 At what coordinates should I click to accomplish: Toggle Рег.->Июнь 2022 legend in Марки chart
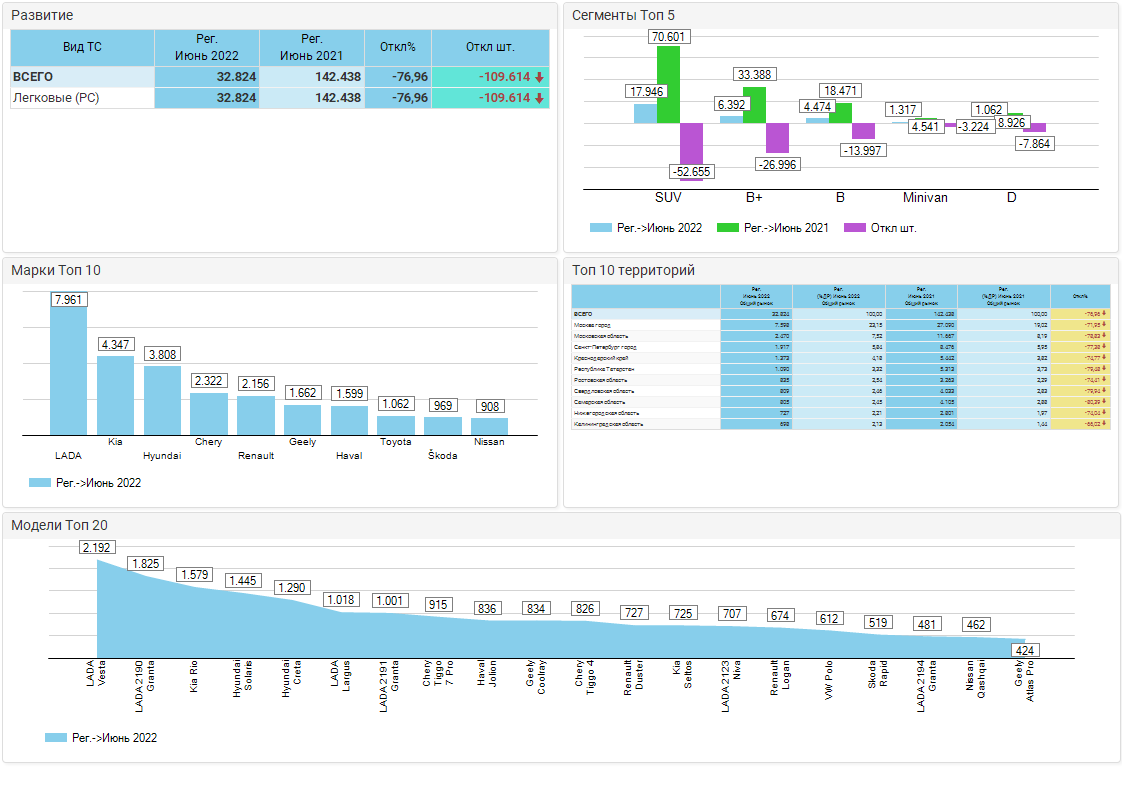pyautogui.click(x=85, y=483)
